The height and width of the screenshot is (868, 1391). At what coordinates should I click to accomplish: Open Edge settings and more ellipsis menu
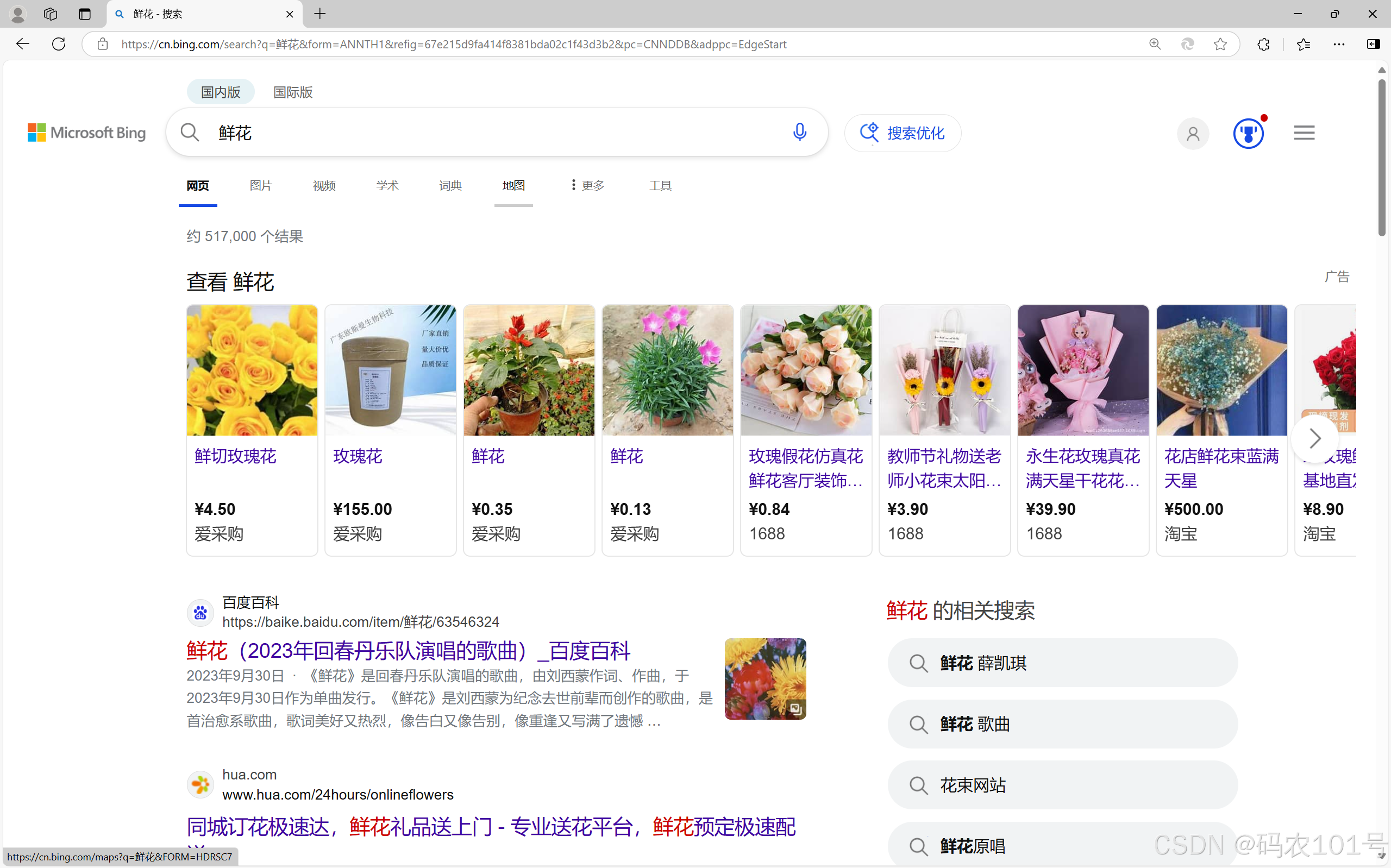[1339, 44]
